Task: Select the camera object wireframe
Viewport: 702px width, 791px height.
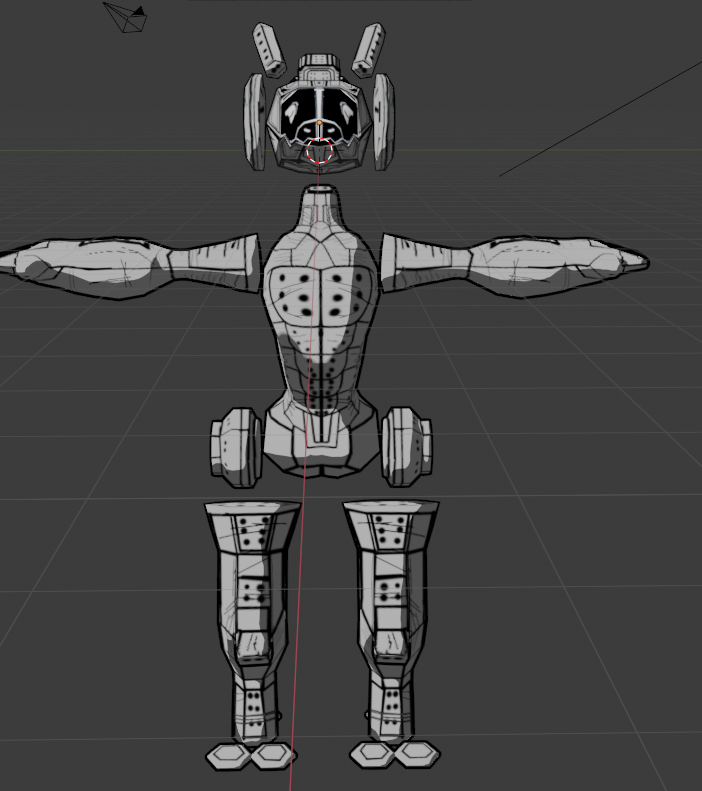Action: (127, 17)
